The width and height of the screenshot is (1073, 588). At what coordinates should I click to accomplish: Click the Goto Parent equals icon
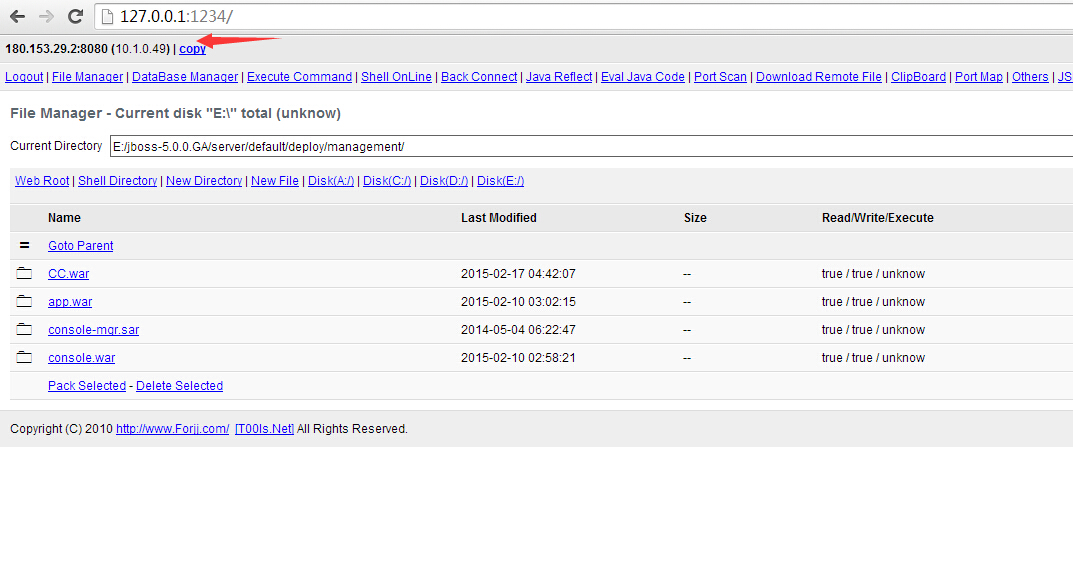tap(25, 245)
